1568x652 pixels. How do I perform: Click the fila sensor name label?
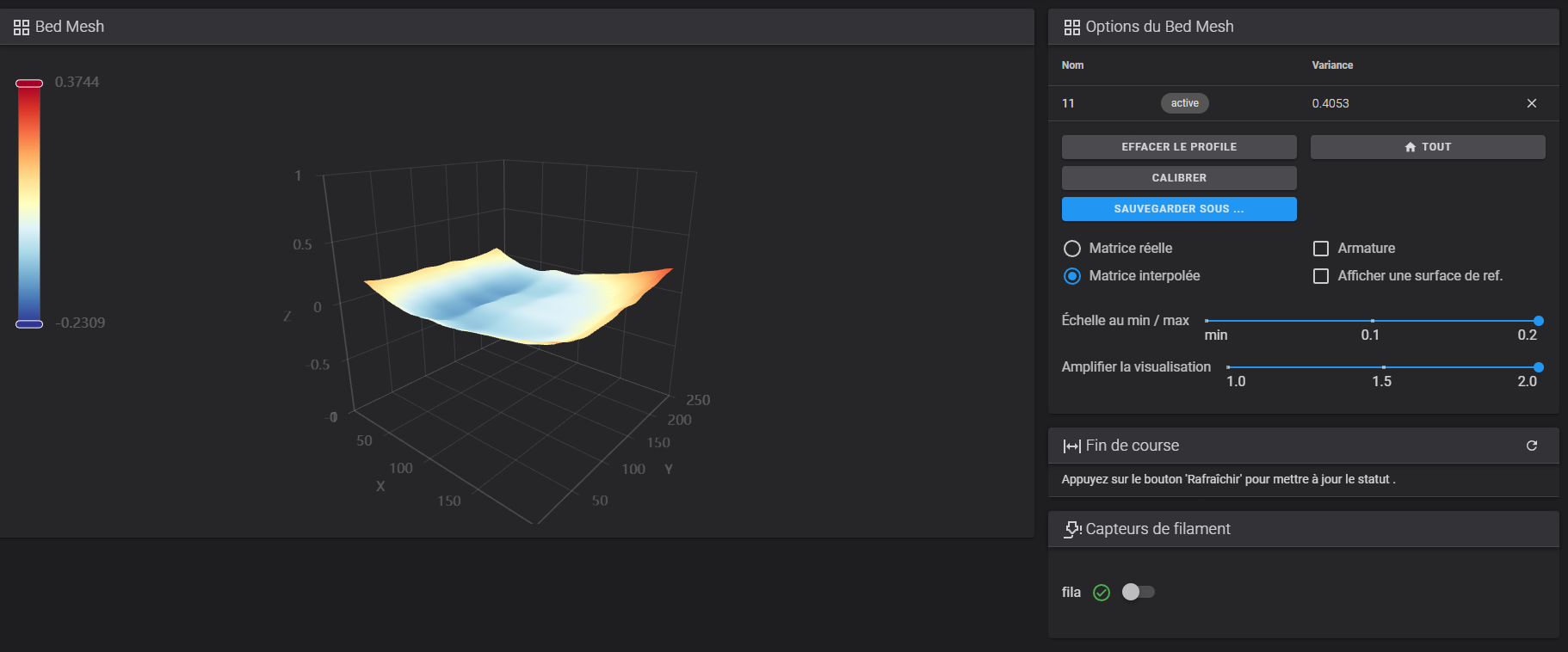[1071, 592]
